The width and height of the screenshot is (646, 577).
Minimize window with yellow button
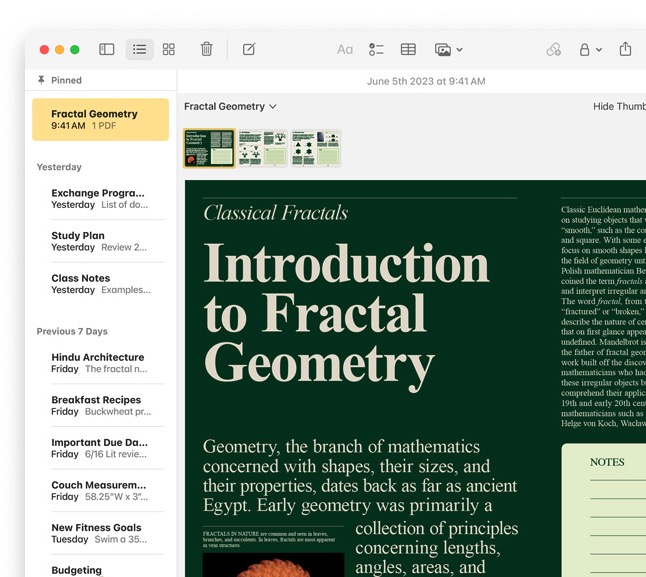point(59,49)
